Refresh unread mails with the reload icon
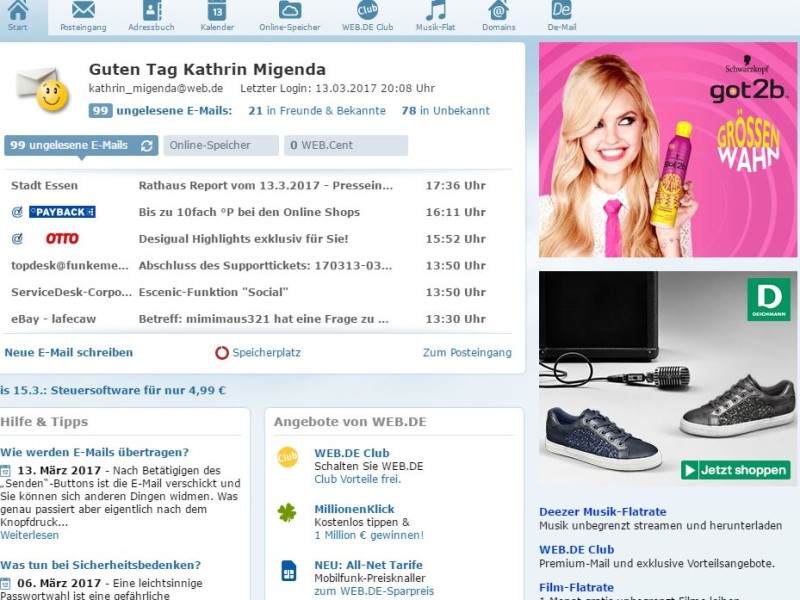 coord(147,146)
